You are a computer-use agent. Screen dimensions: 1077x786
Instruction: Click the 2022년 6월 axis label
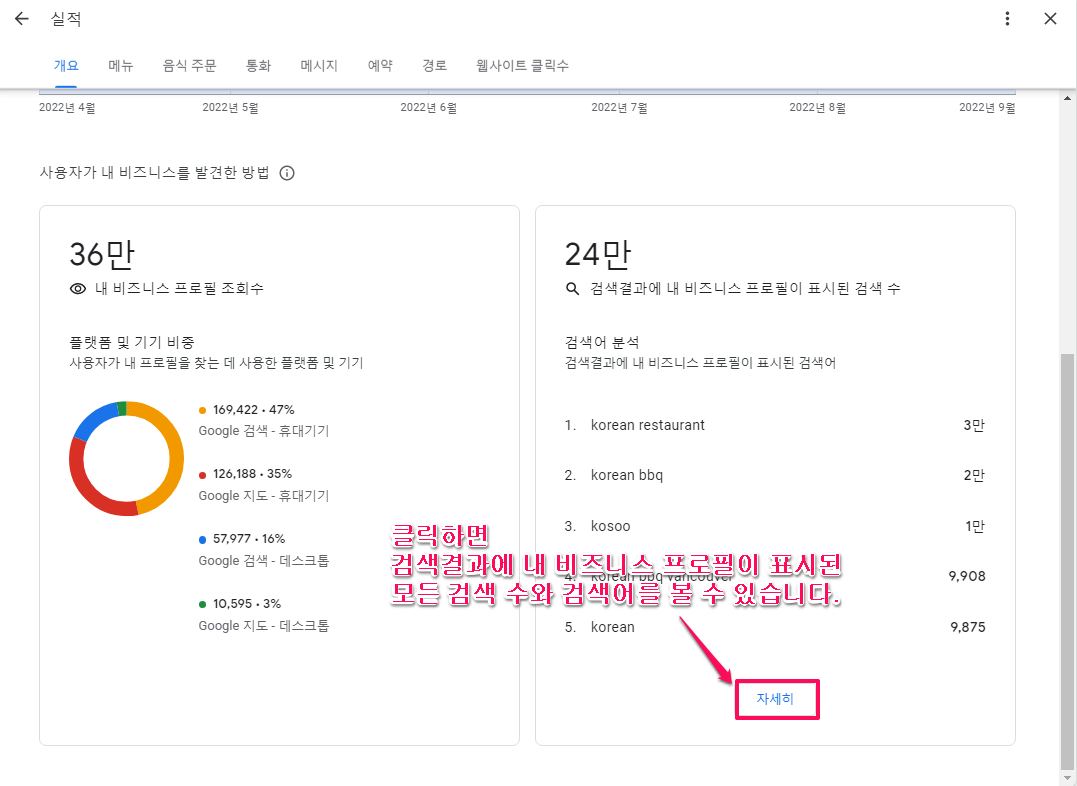[429, 108]
